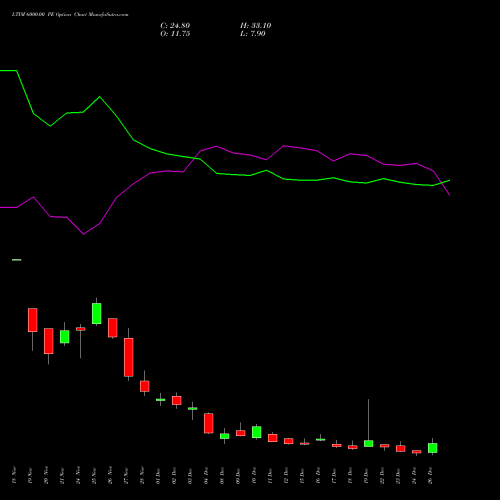
Task: Click the open value 'O: 11.75'
Action: tap(175, 34)
